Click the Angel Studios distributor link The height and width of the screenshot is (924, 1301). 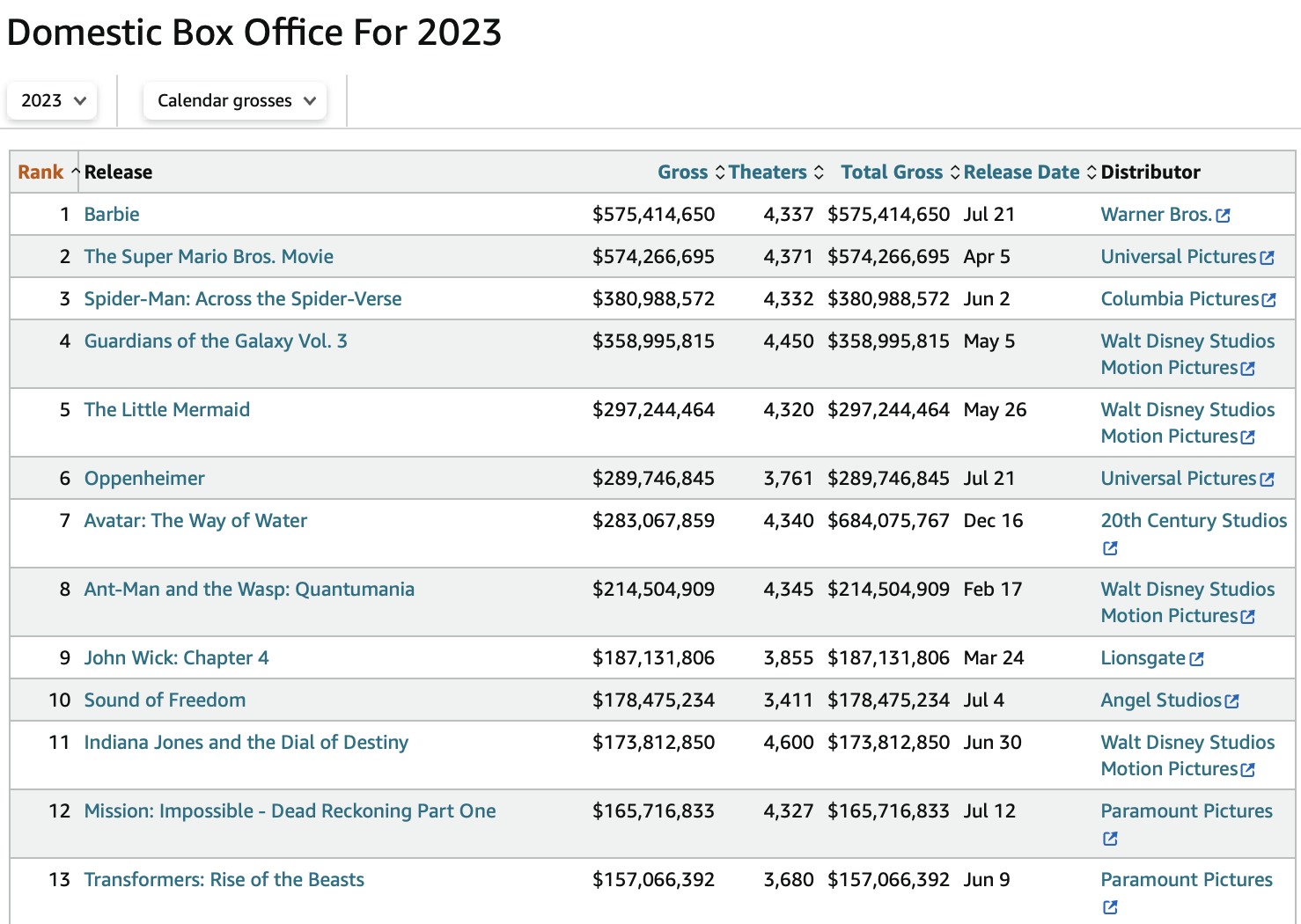click(x=1161, y=700)
